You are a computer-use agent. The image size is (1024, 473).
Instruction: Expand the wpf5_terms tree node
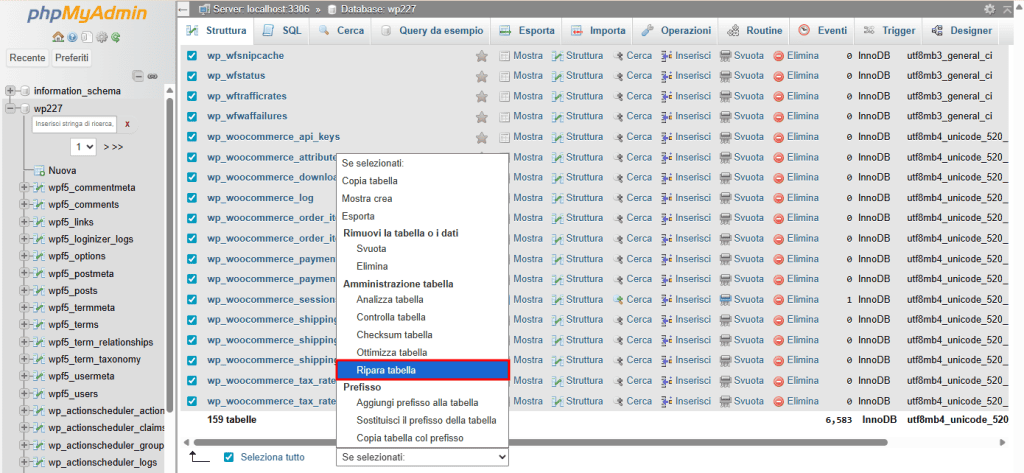[x=24, y=325]
